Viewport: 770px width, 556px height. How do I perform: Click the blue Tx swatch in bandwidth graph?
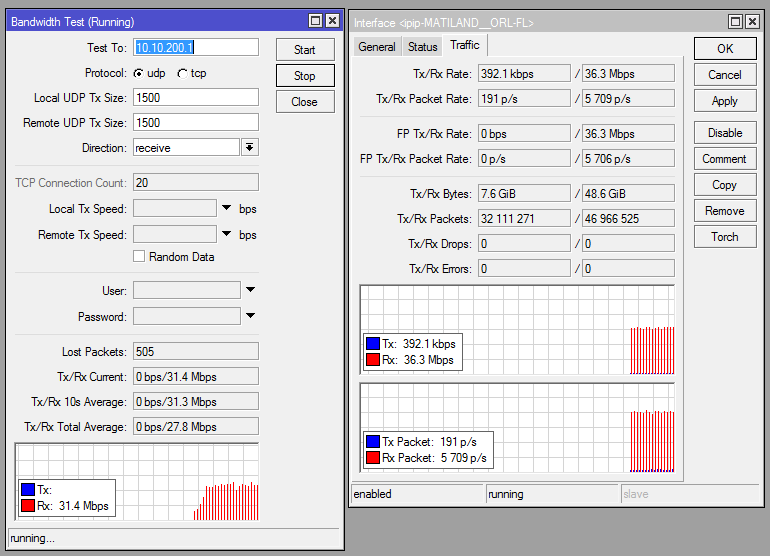[28, 490]
